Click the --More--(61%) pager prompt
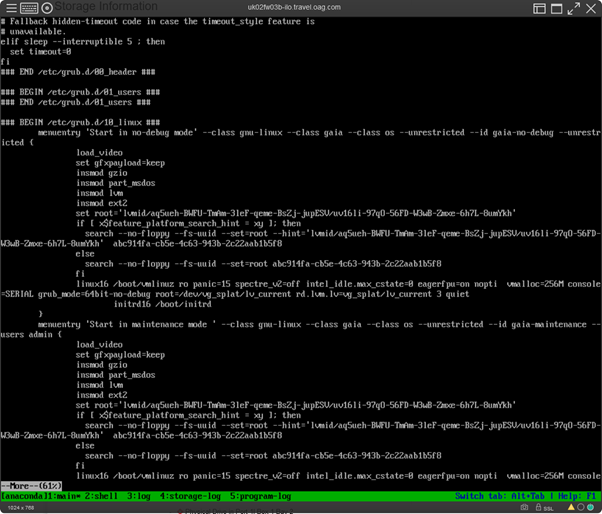 (x=31, y=486)
